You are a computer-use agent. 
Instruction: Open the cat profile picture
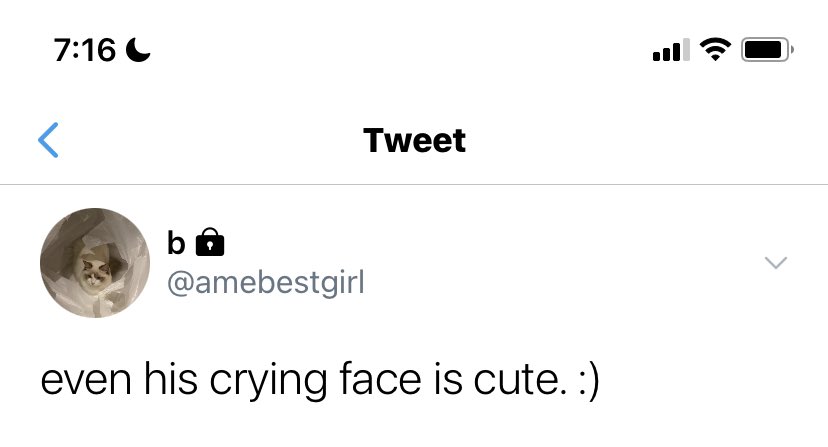95,263
